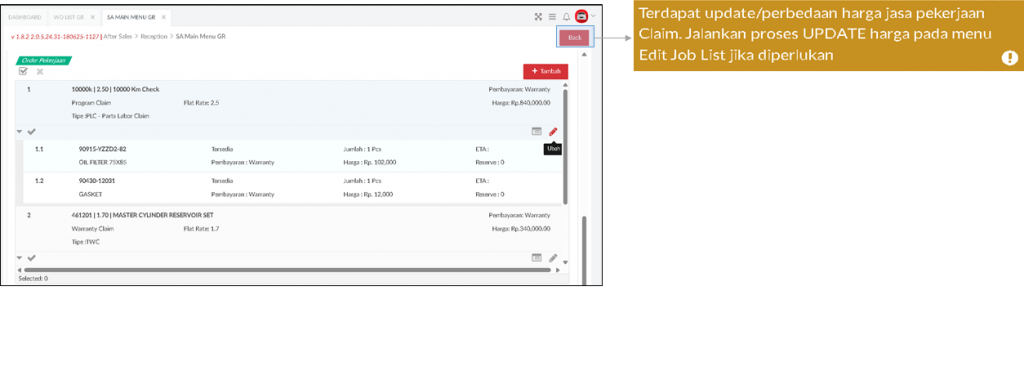Screen dimensions: 1024x376
Task: Tick the select-all checkbox under Order Pekerjaan
Action: [x=24, y=71]
